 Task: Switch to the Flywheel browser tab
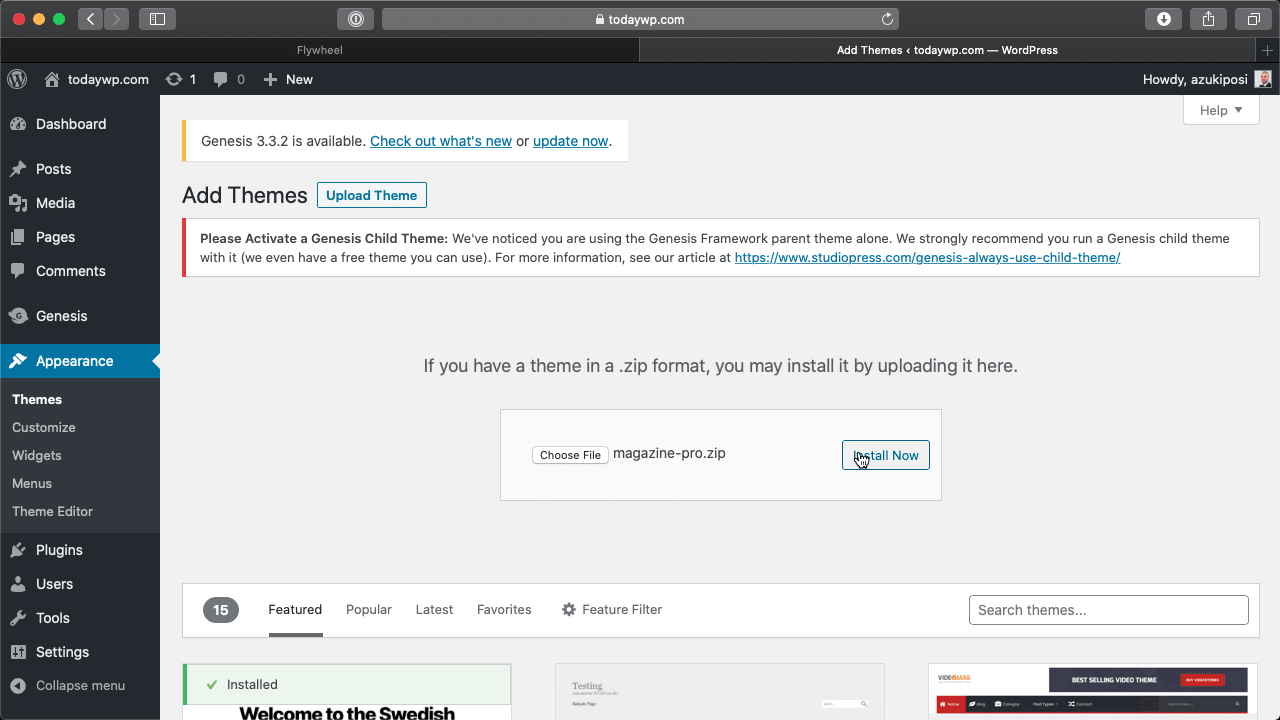point(320,50)
